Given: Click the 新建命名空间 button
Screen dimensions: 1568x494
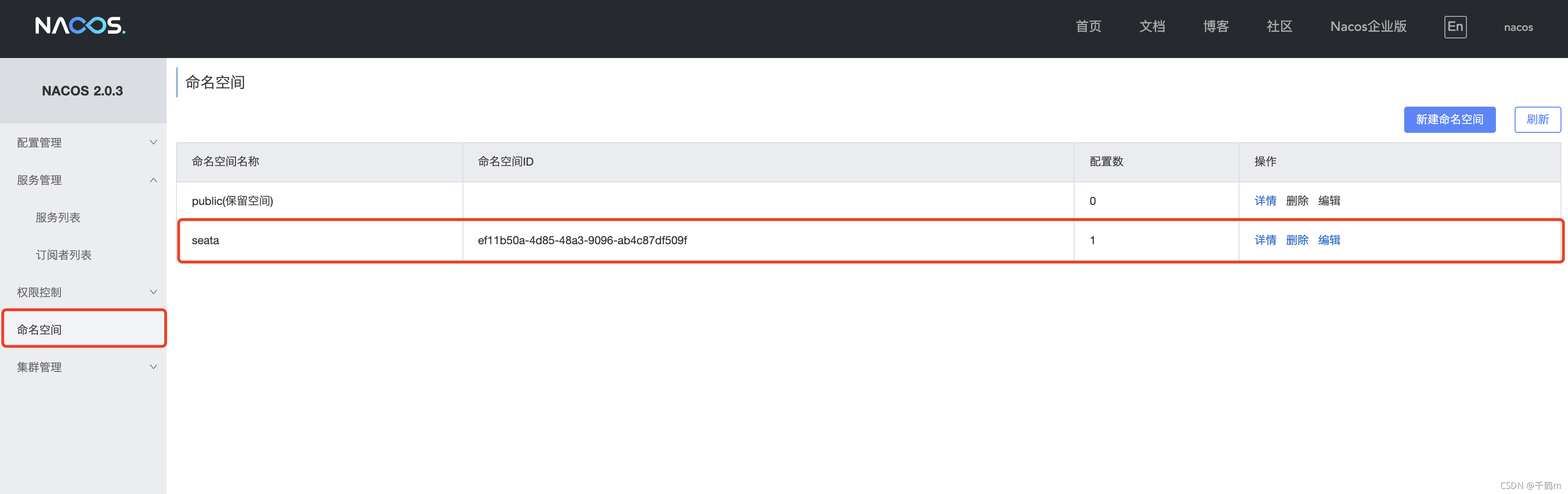Looking at the screenshot, I should pyautogui.click(x=1449, y=119).
